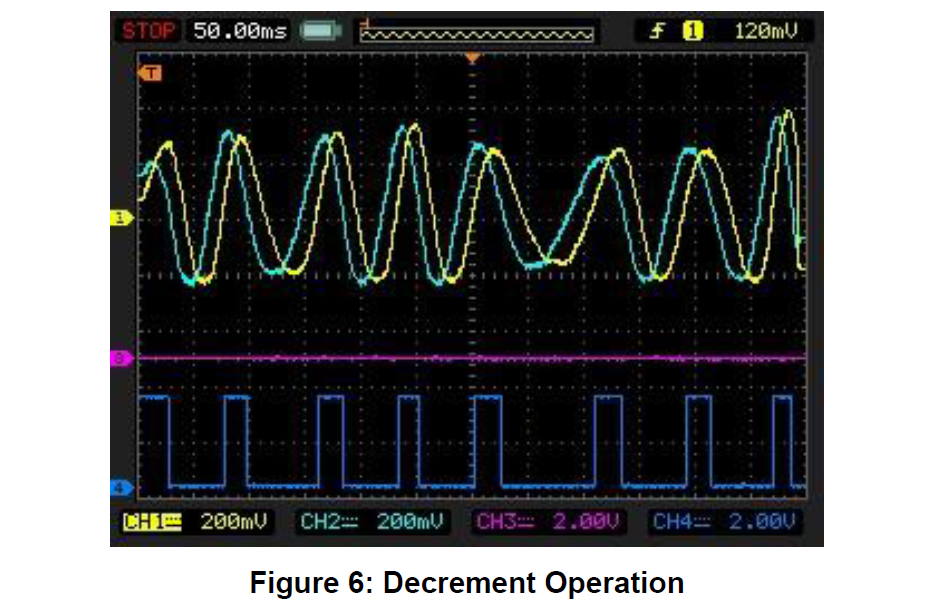Click the yellow trigger source 1 badge
Screen dimensions: 931x613
pyautogui.click(x=692, y=32)
